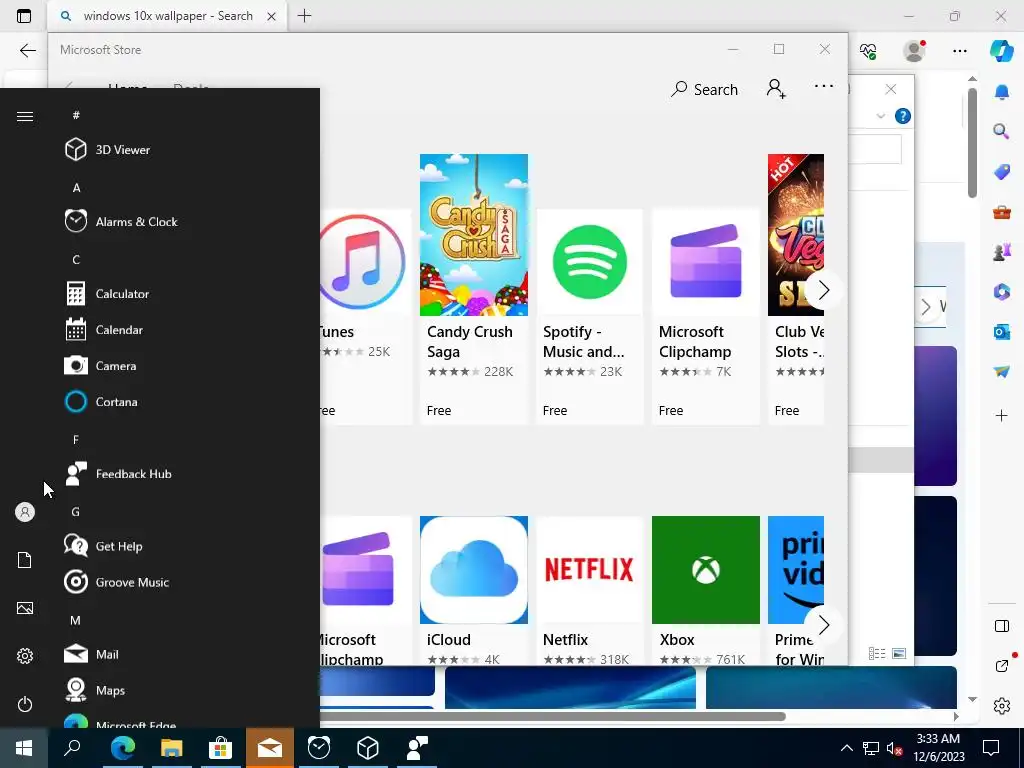Image resolution: width=1024 pixels, height=768 pixels.
Task: Open Microsoft Store sign-in account icon
Action: point(776,89)
